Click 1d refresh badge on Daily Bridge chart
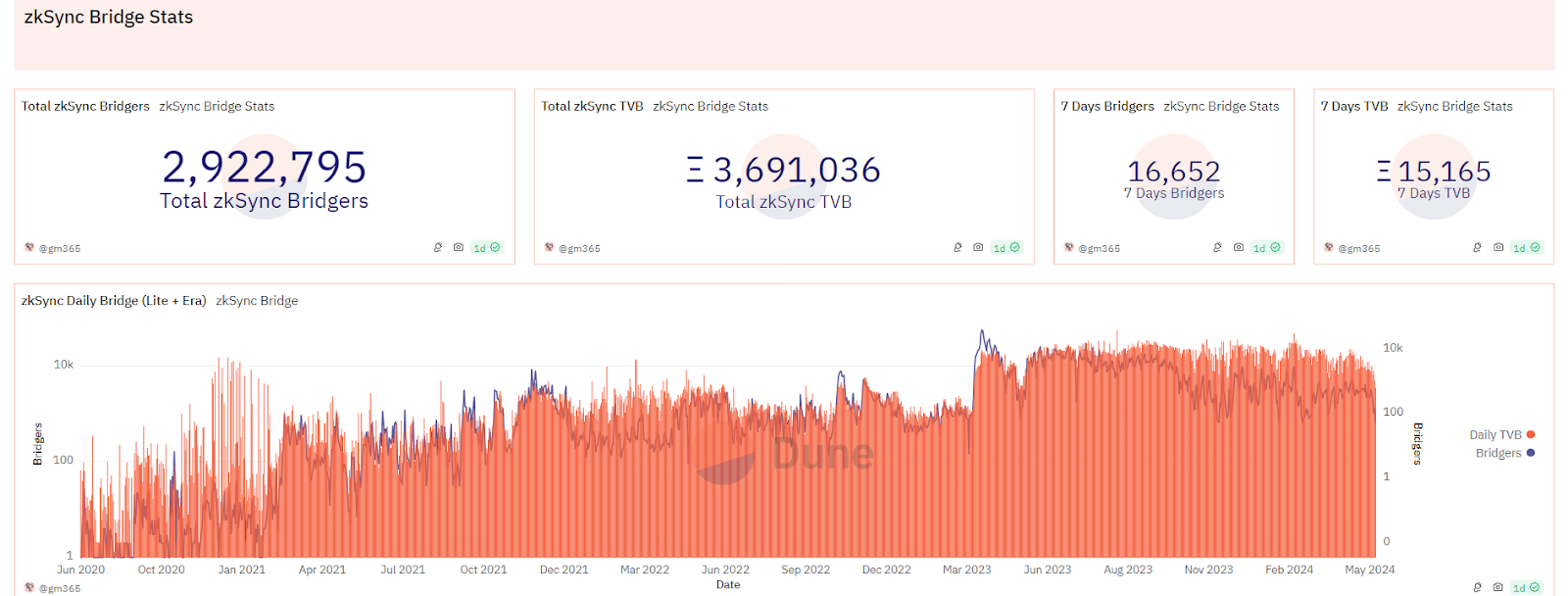Screen dimensions: 1568x596 point(1526,588)
